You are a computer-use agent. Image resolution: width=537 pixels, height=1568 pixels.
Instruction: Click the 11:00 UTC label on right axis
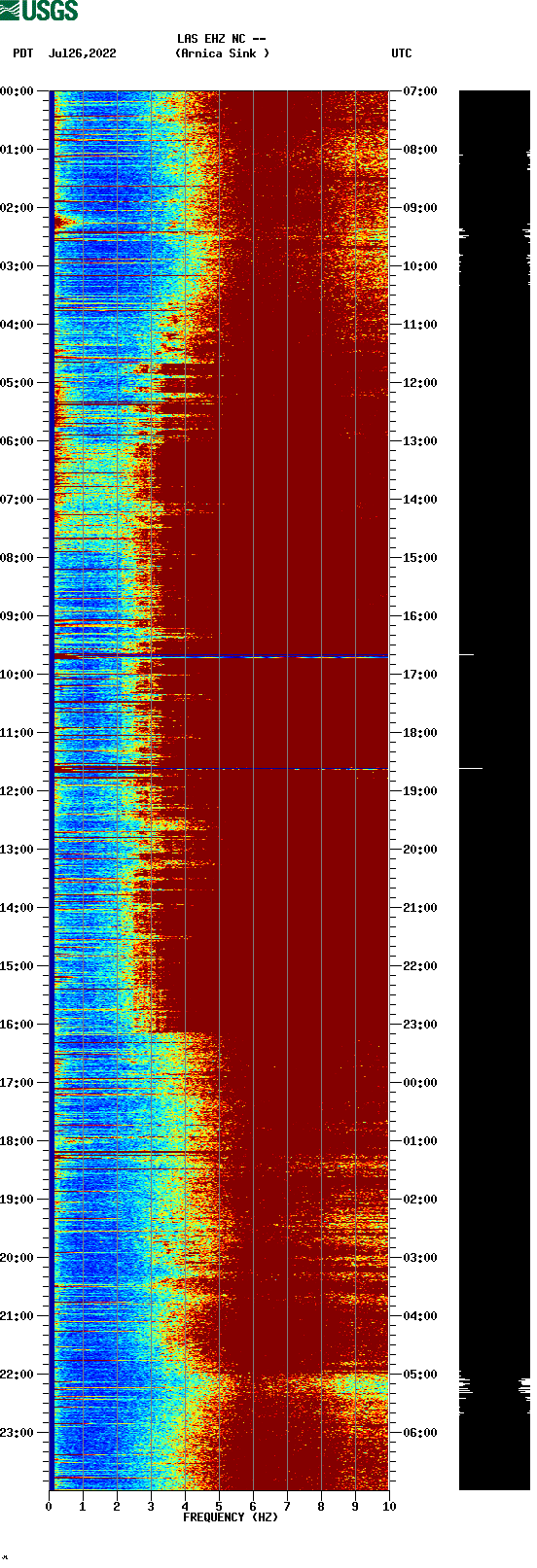420,325
